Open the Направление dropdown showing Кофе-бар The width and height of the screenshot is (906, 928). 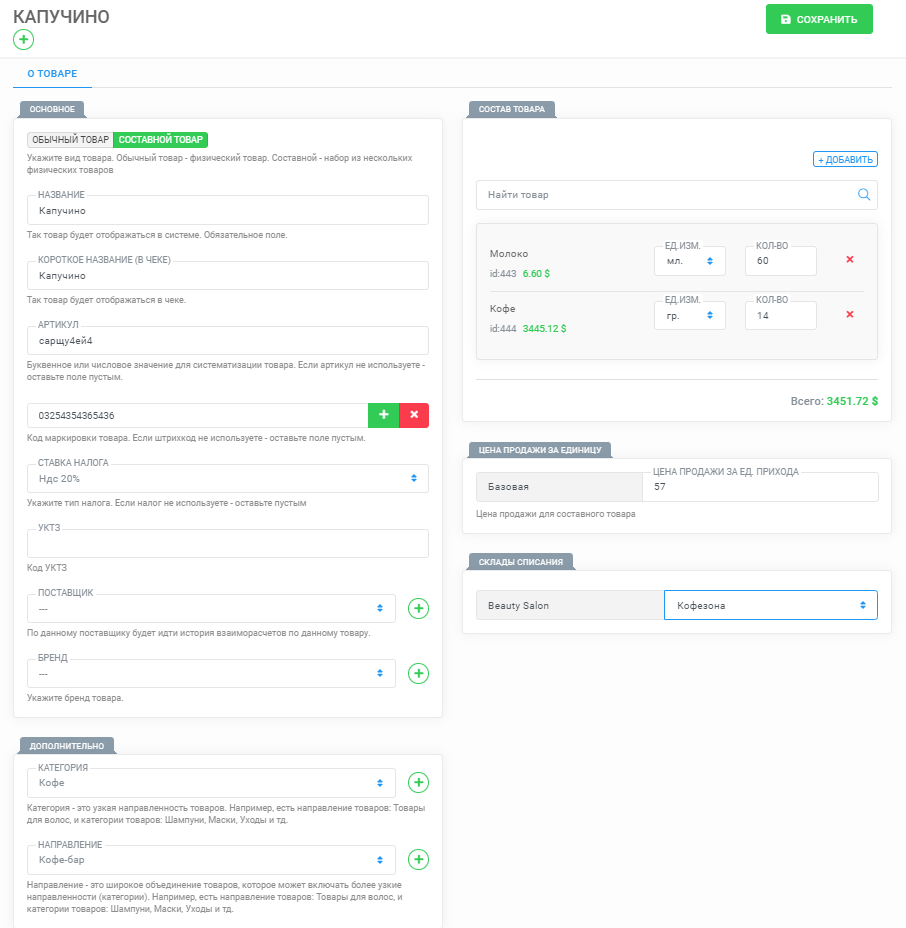(x=211, y=859)
